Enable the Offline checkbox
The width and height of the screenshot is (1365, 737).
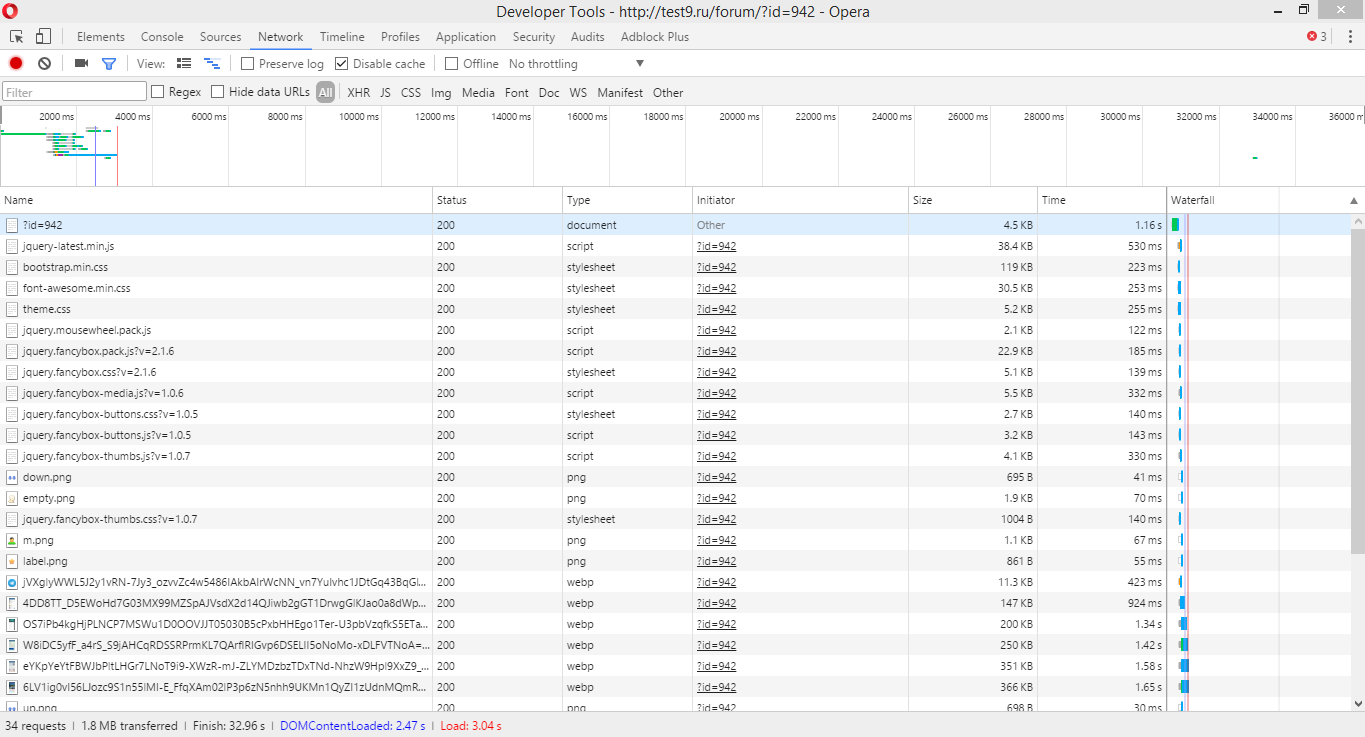tap(452, 64)
